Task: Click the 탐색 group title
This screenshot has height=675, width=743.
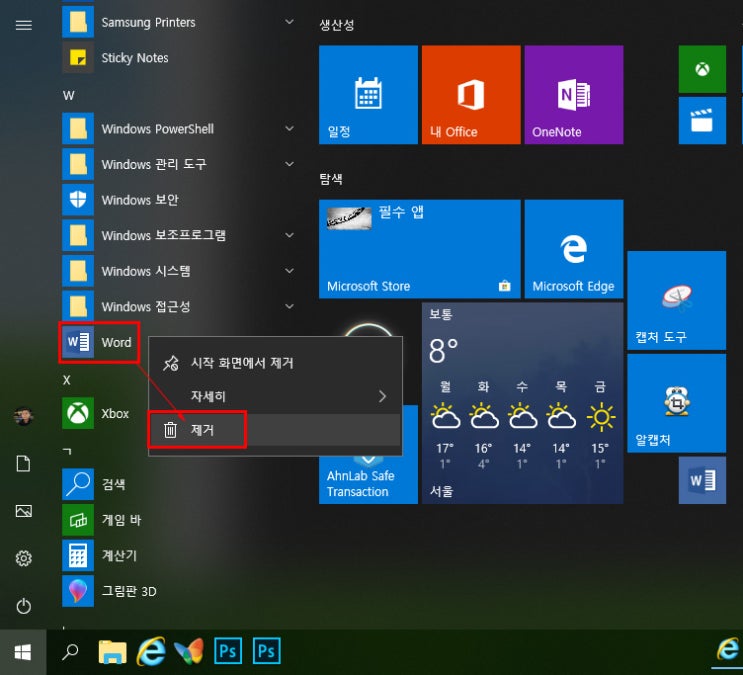Action: point(331,179)
